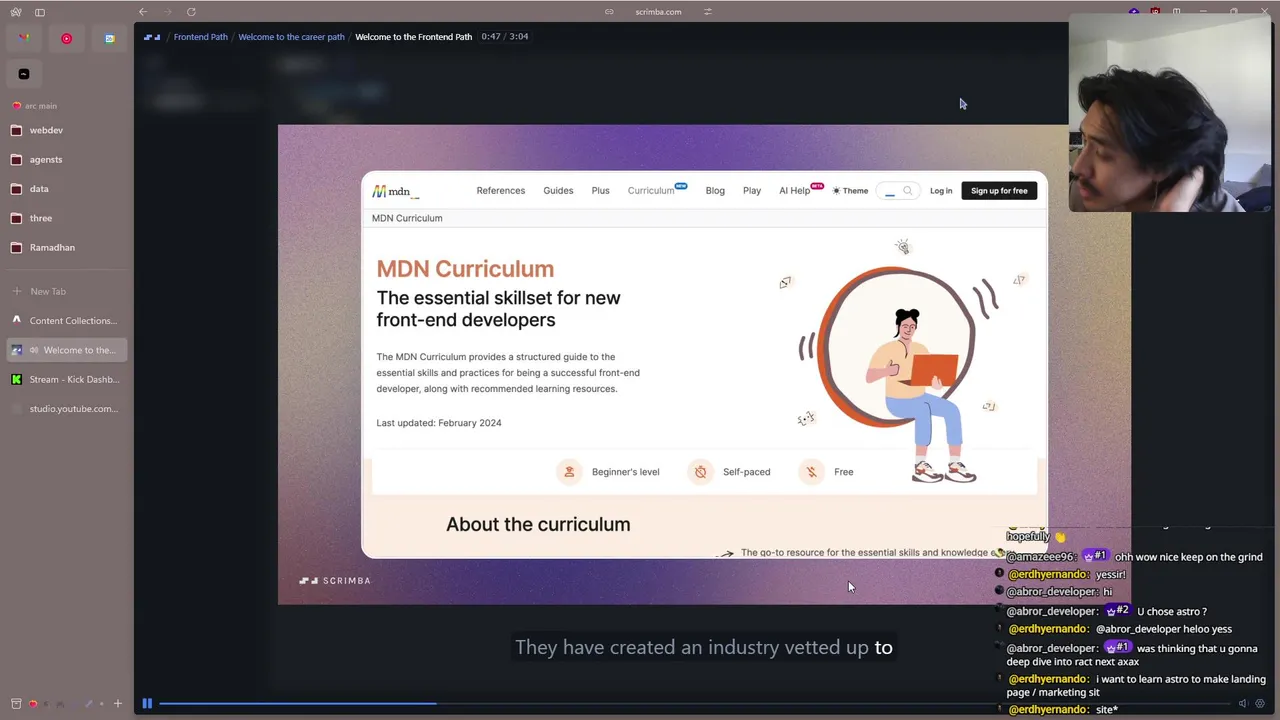Open the Arc logo menu
1280x720 pixels.
click(x=16, y=12)
